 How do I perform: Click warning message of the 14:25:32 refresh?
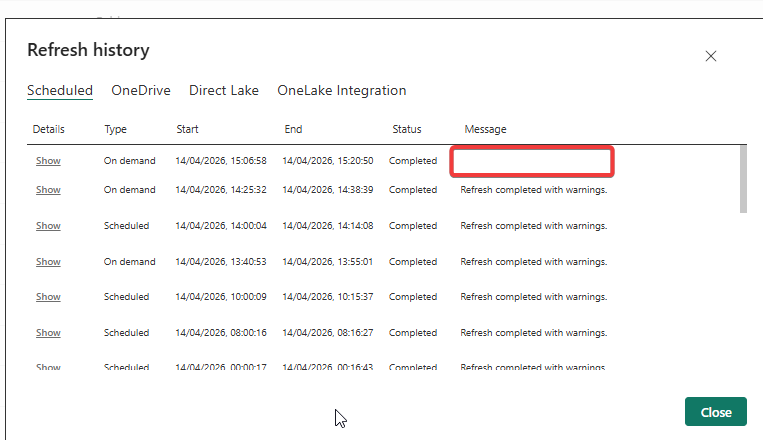tap(534, 190)
